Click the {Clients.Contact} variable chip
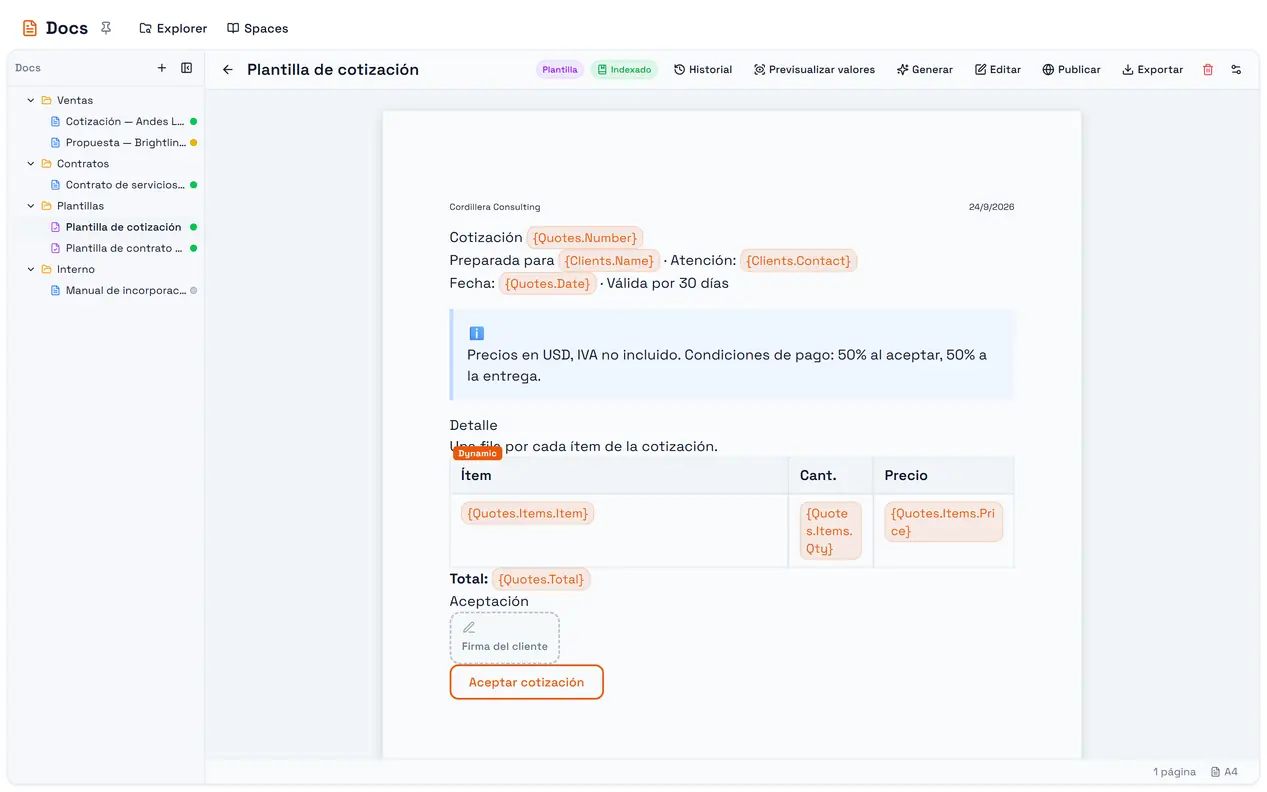This screenshot has height=792, width=1267. tap(798, 261)
